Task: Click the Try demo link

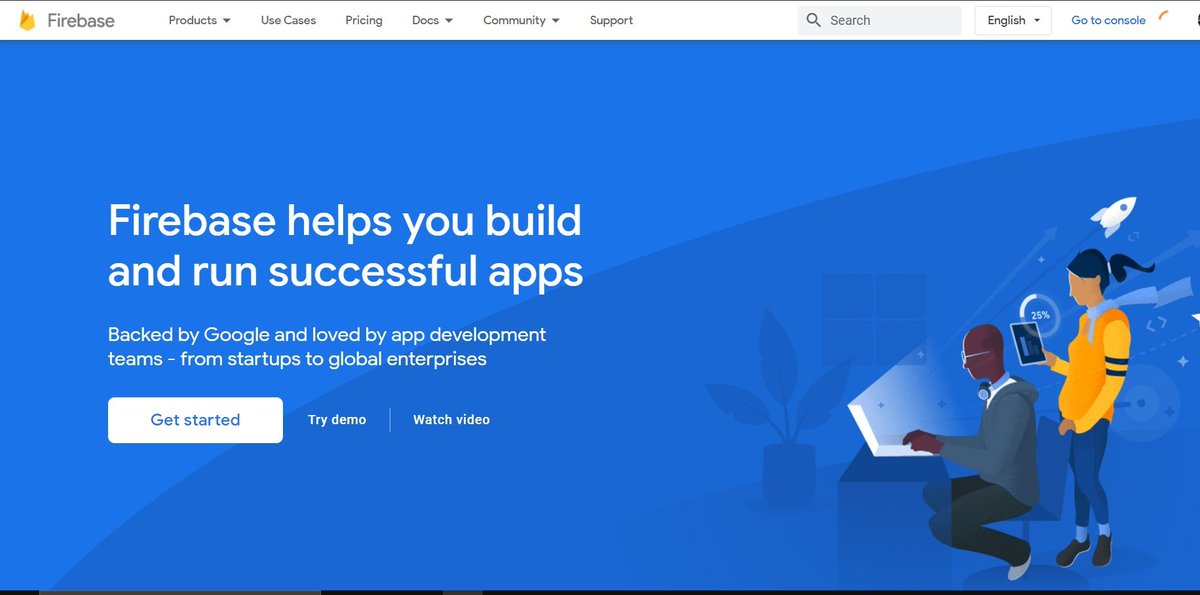Action: [x=337, y=420]
